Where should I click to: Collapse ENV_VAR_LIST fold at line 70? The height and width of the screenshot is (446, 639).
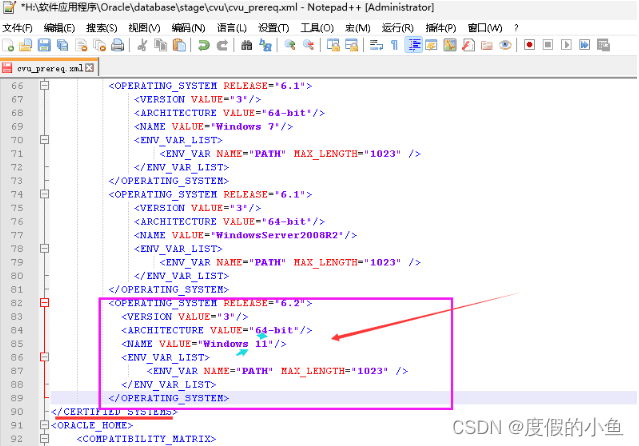[x=44, y=140]
